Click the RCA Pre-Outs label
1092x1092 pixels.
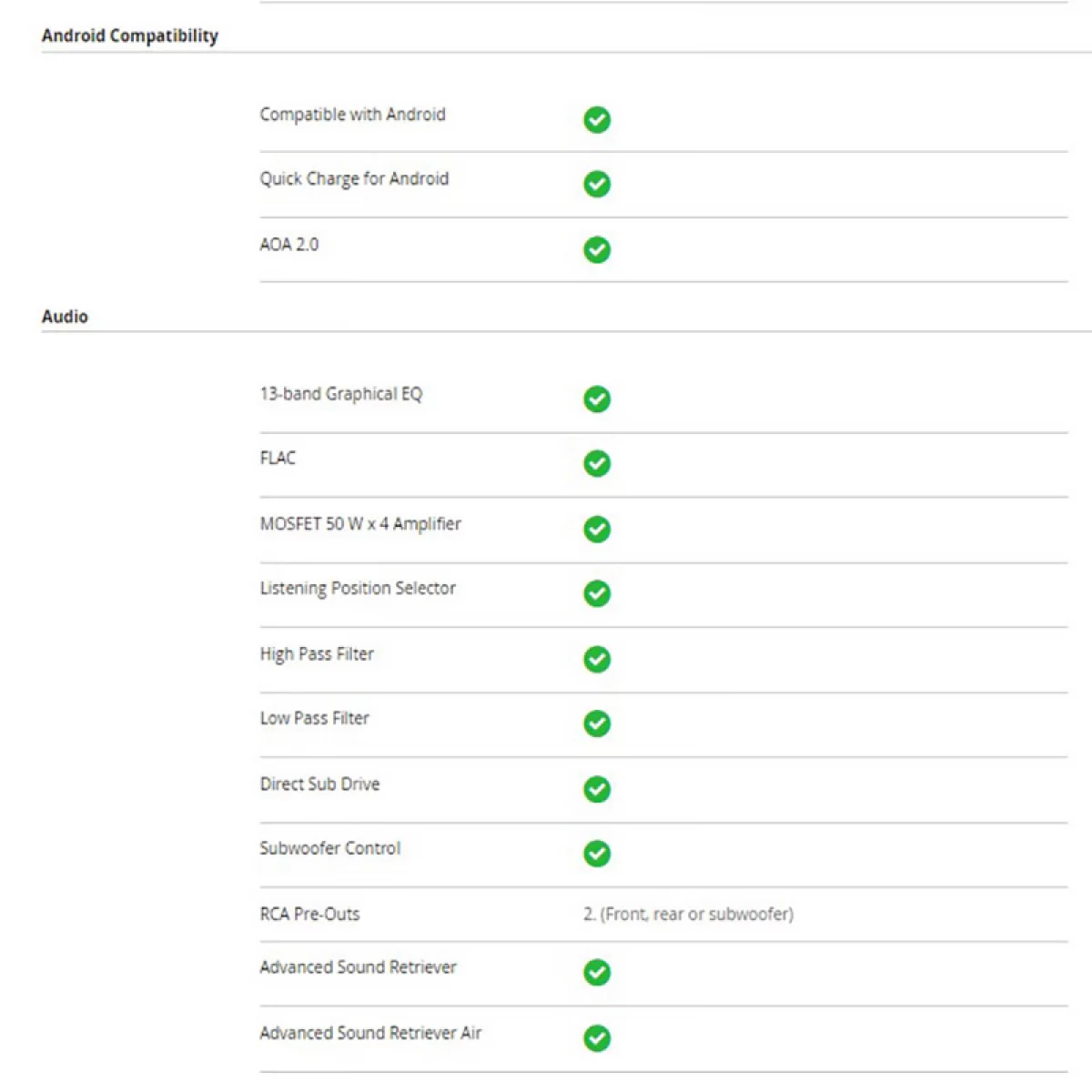pyautogui.click(x=309, y=914)
